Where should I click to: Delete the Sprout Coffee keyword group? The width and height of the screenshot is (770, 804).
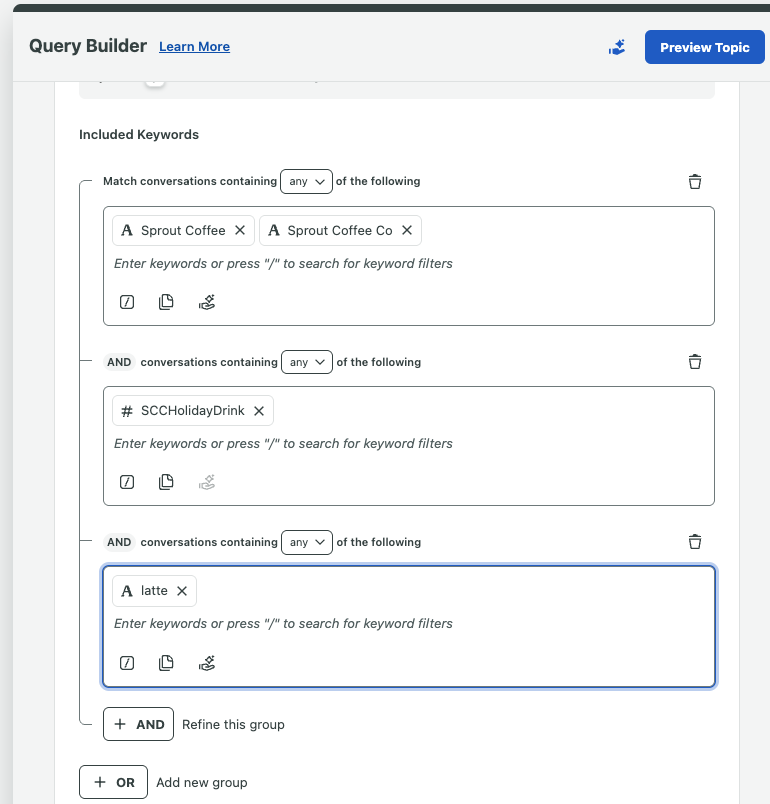(x=695, y=181)
